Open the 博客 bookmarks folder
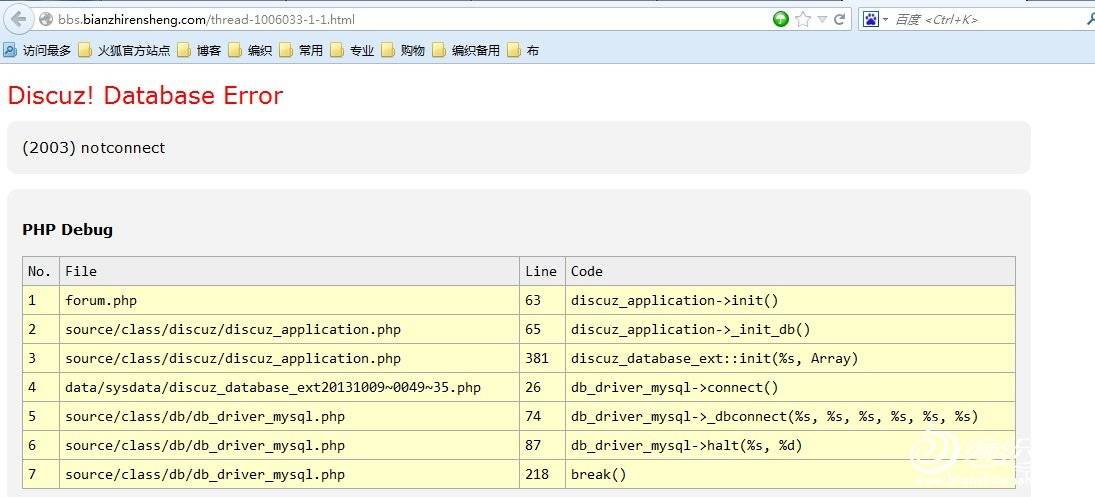Viewport: 1095px width, 497px height. [199, 50]
